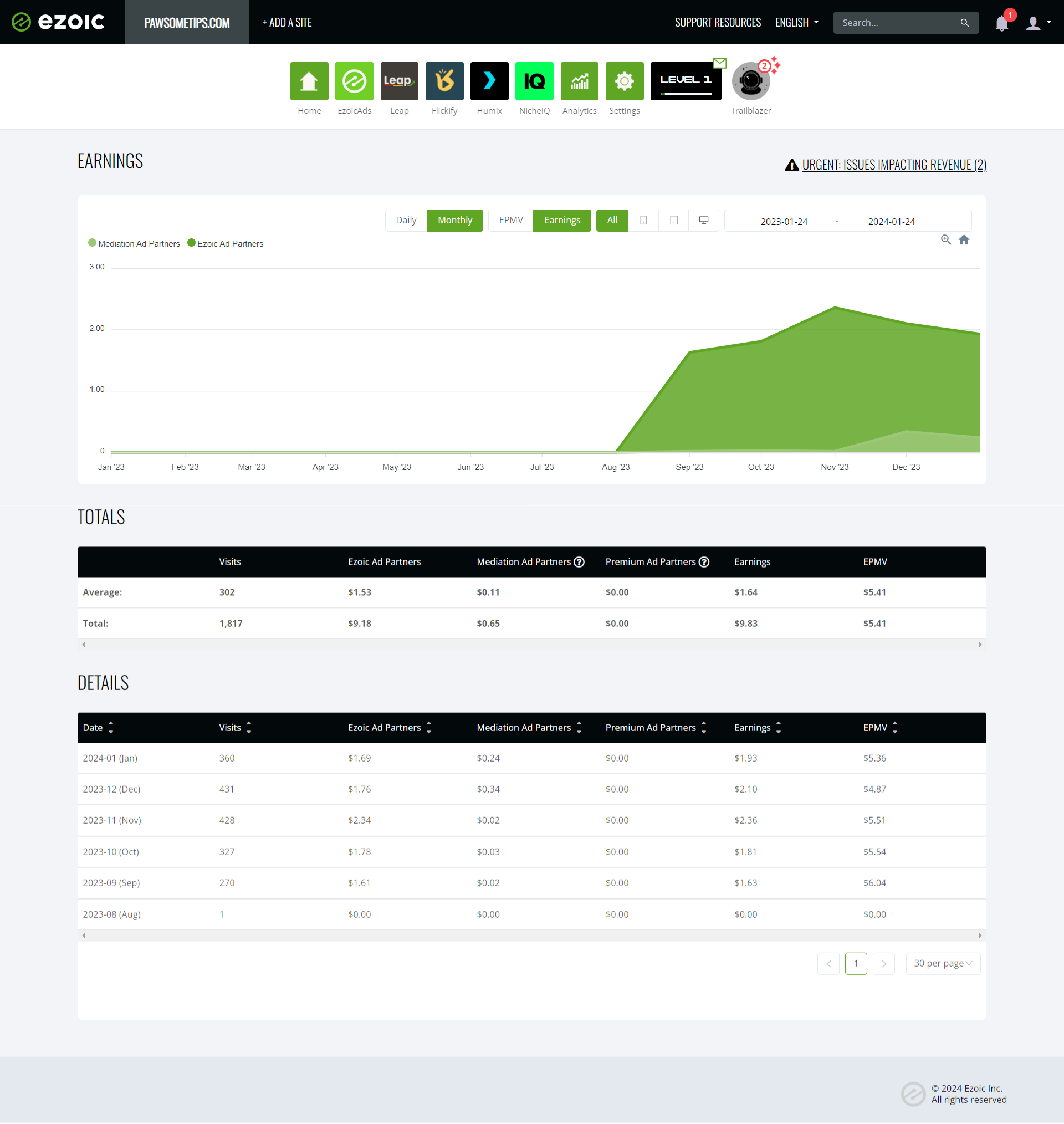Viewport: 1064px width, 1124px height.
Task: Open the English language dropdown
Action: point(797,23)
